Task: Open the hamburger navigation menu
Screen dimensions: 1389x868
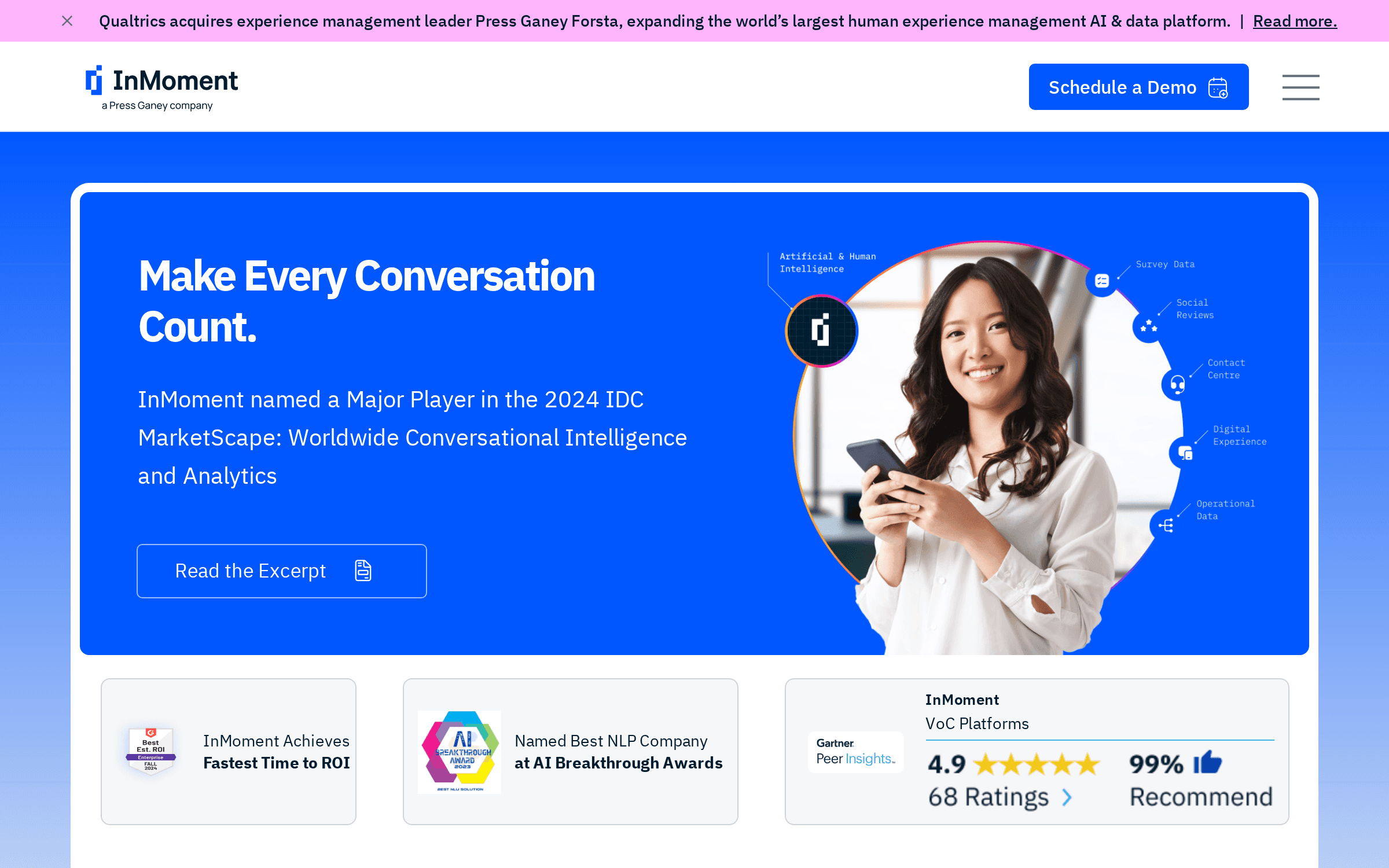Action: click(x=1300, y=87)
